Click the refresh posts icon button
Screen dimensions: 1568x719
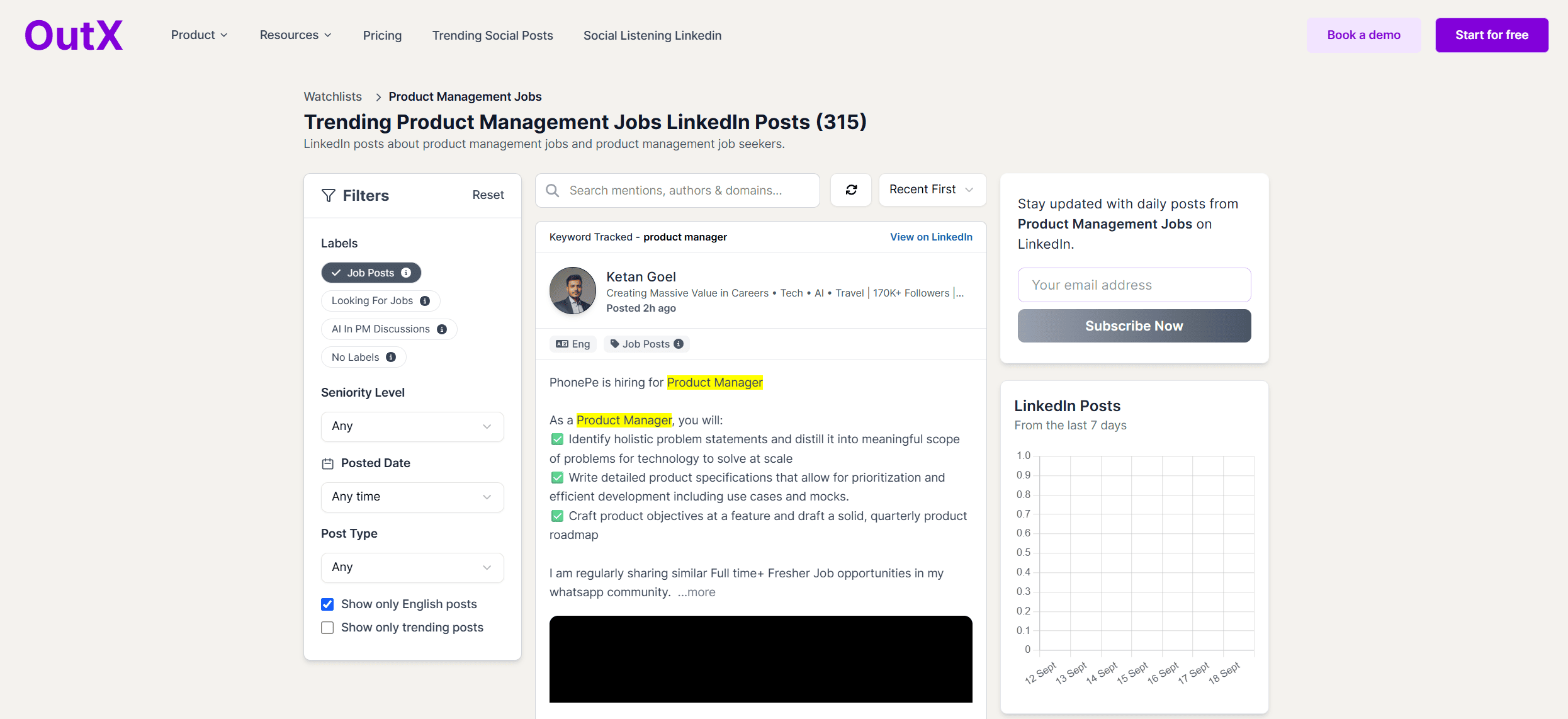pos(851,190)
